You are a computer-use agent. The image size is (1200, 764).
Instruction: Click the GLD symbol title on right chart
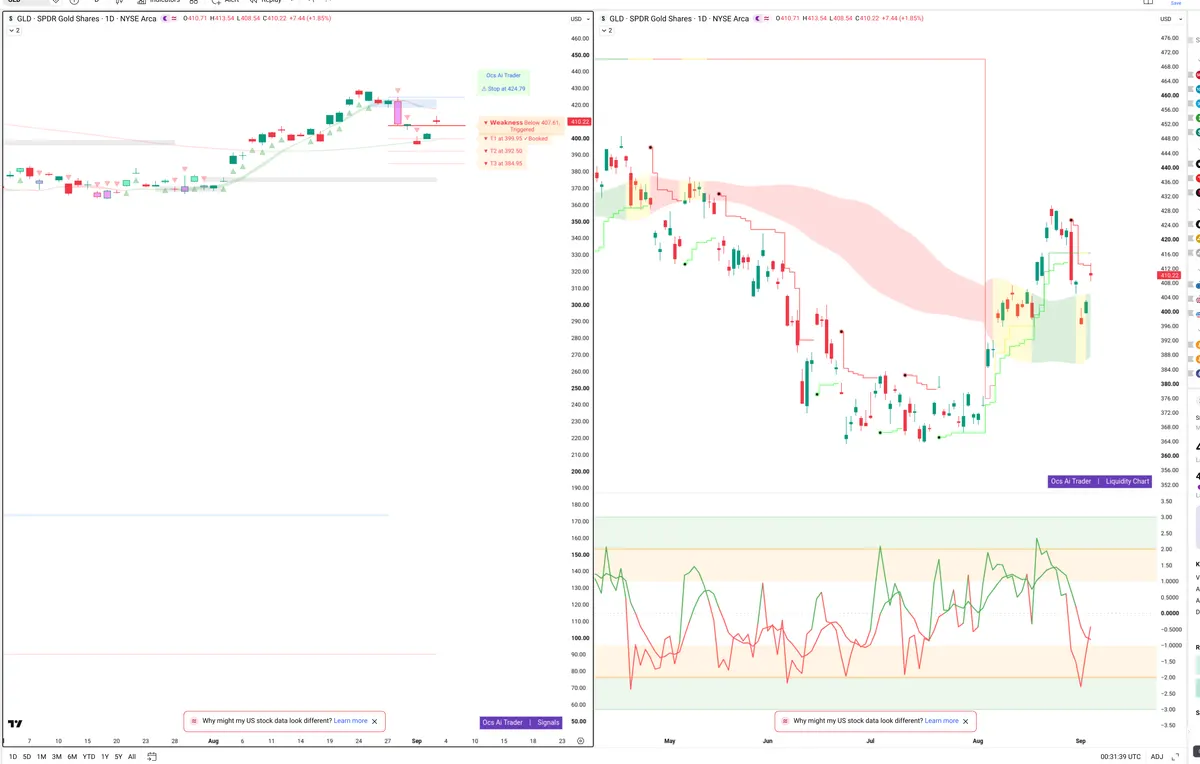pos(677,19)
